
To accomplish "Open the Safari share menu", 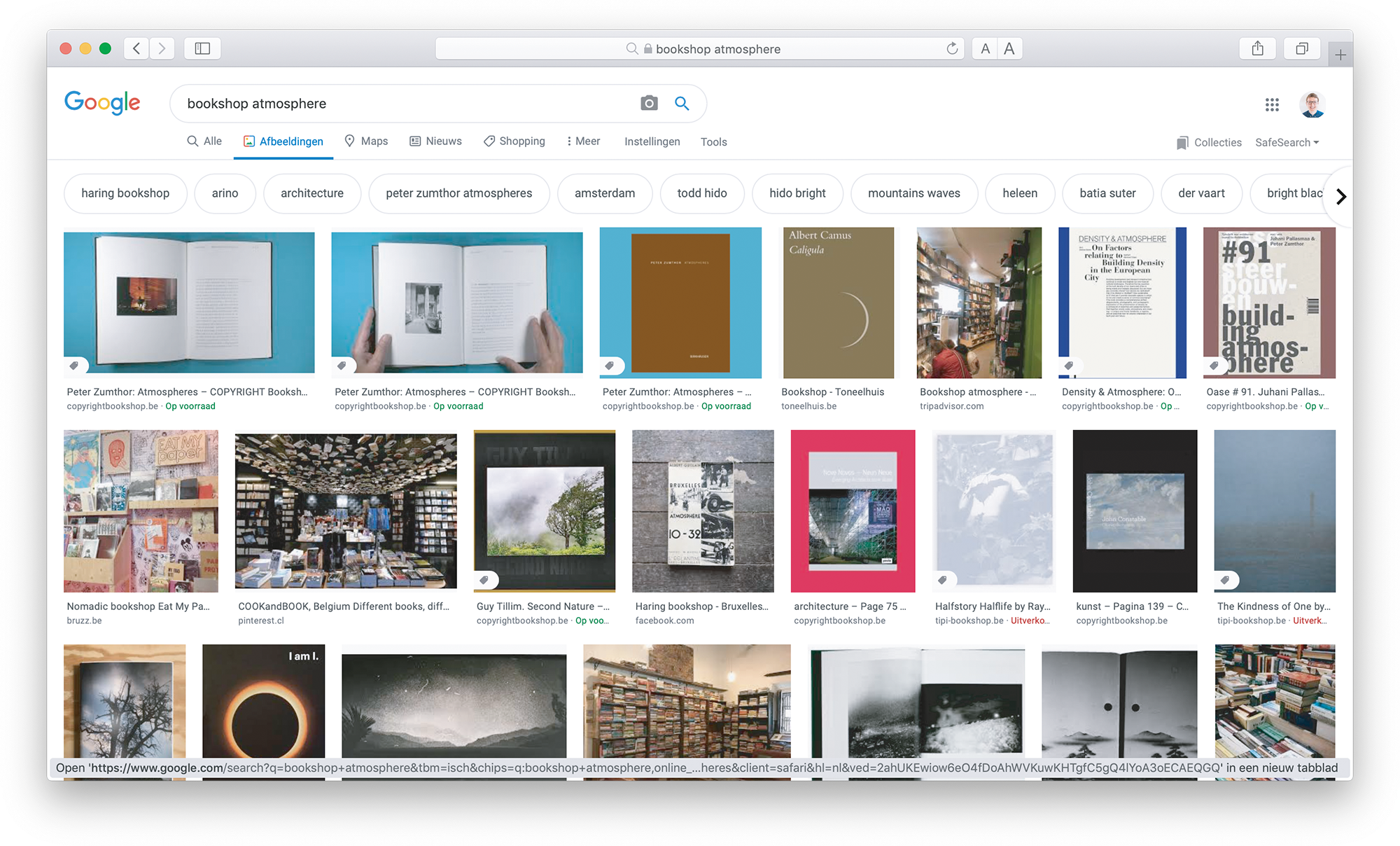I will pyautogui.click(x=1258, y=48).
